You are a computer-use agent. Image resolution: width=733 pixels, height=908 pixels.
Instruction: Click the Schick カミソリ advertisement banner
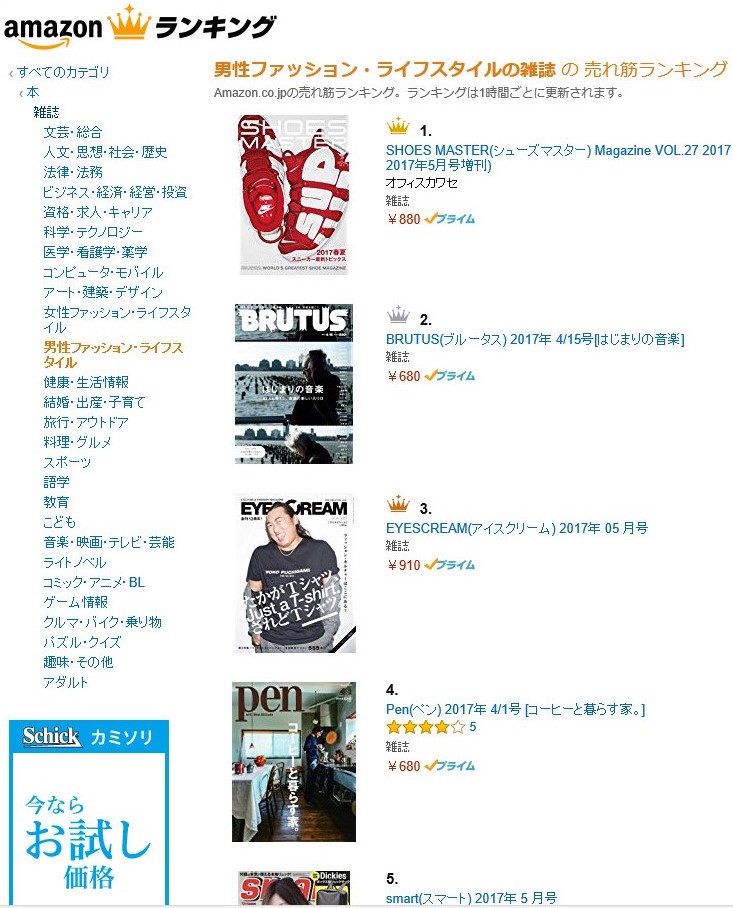(89, 813)
